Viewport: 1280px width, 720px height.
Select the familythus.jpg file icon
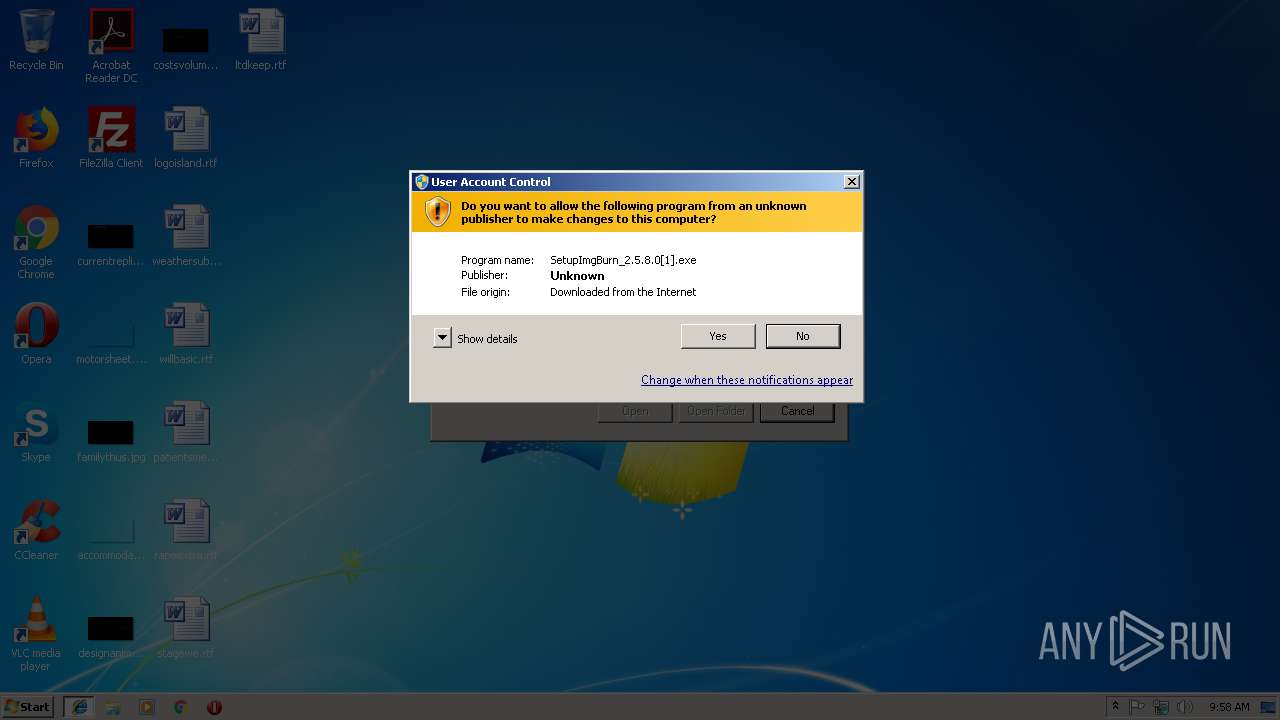tap(111, 438)
